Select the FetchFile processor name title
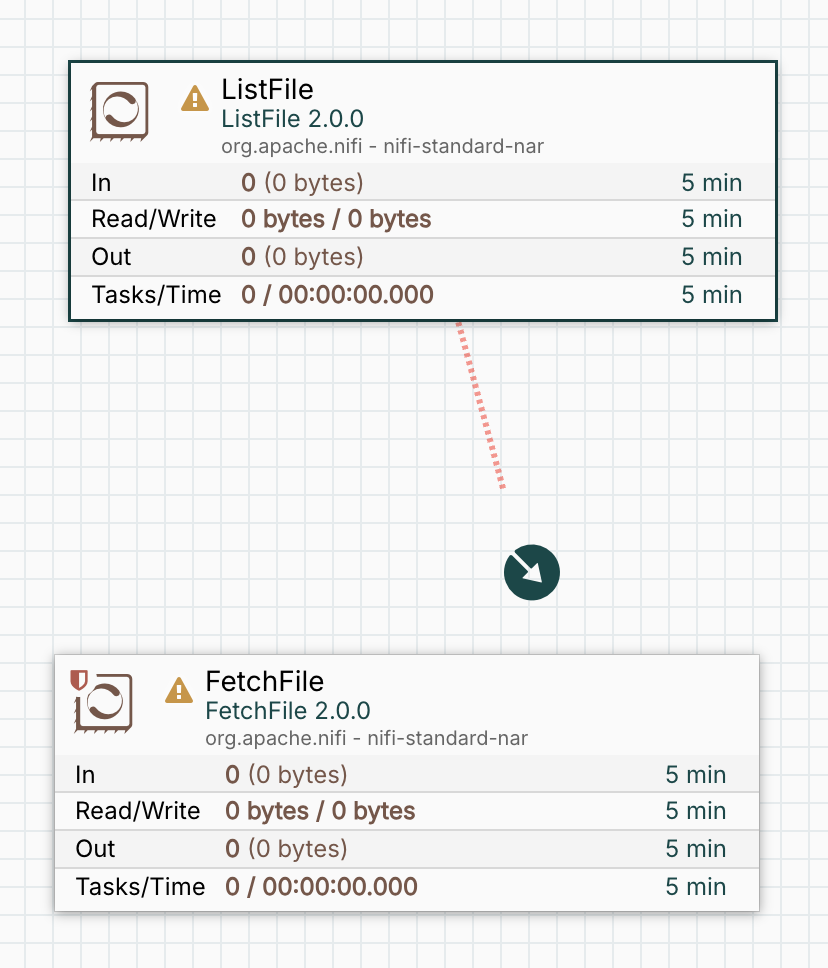 [x=264, y=682]
